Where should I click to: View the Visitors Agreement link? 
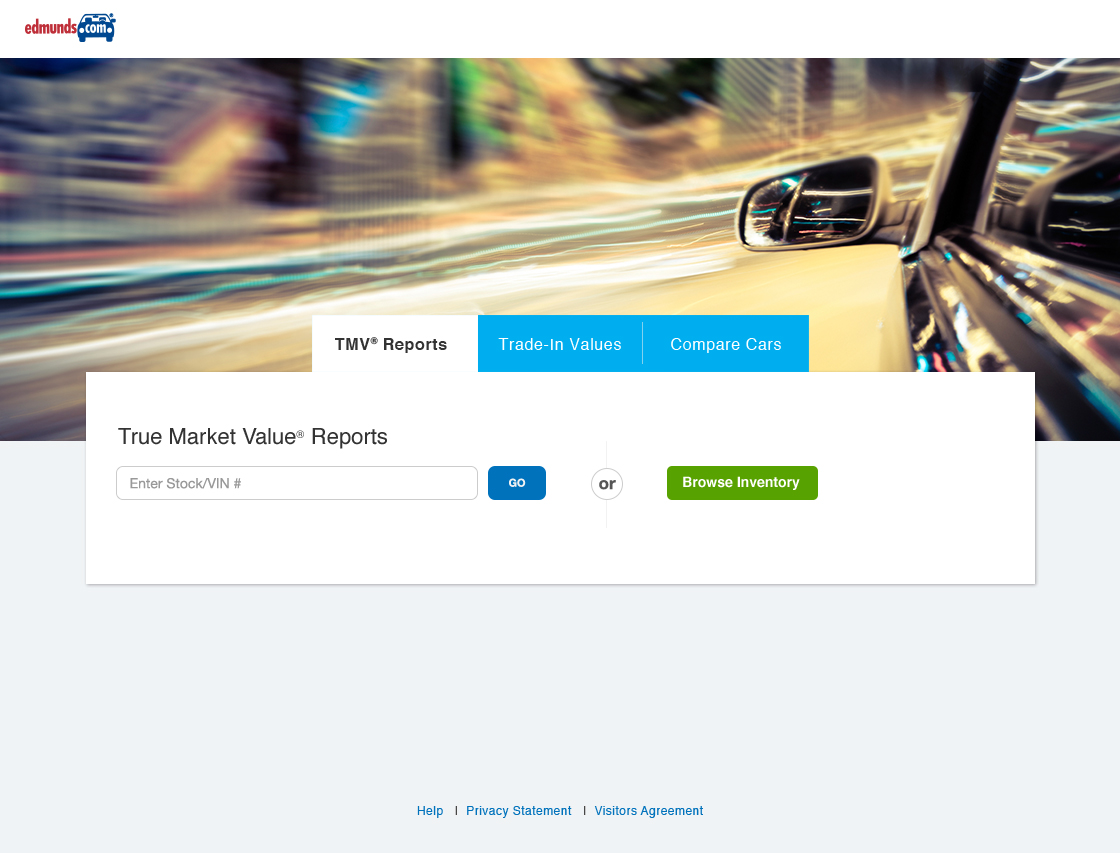[649, 811]
